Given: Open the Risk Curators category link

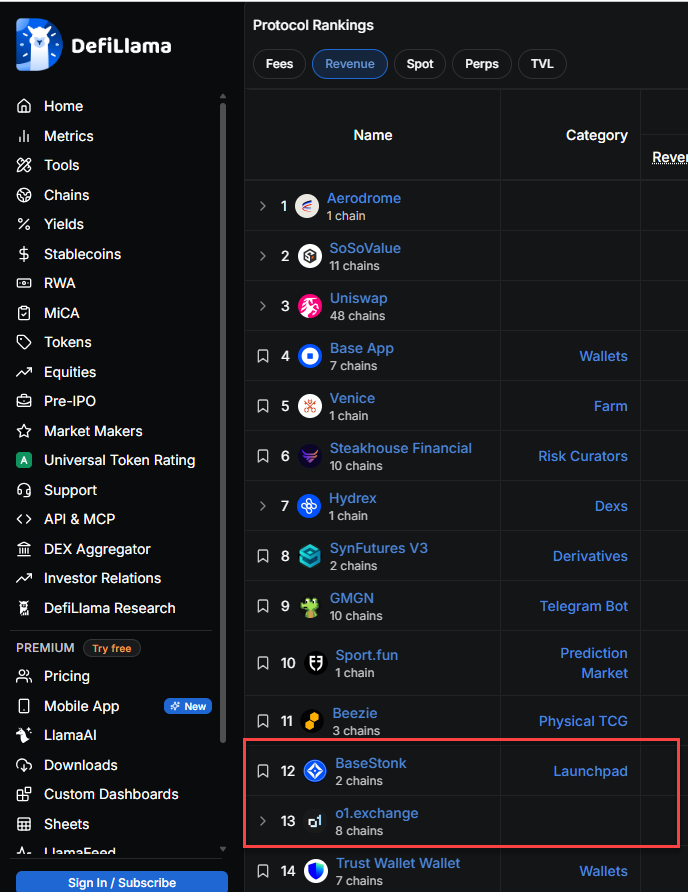Looking at the screenshot, I should [583, 456].
